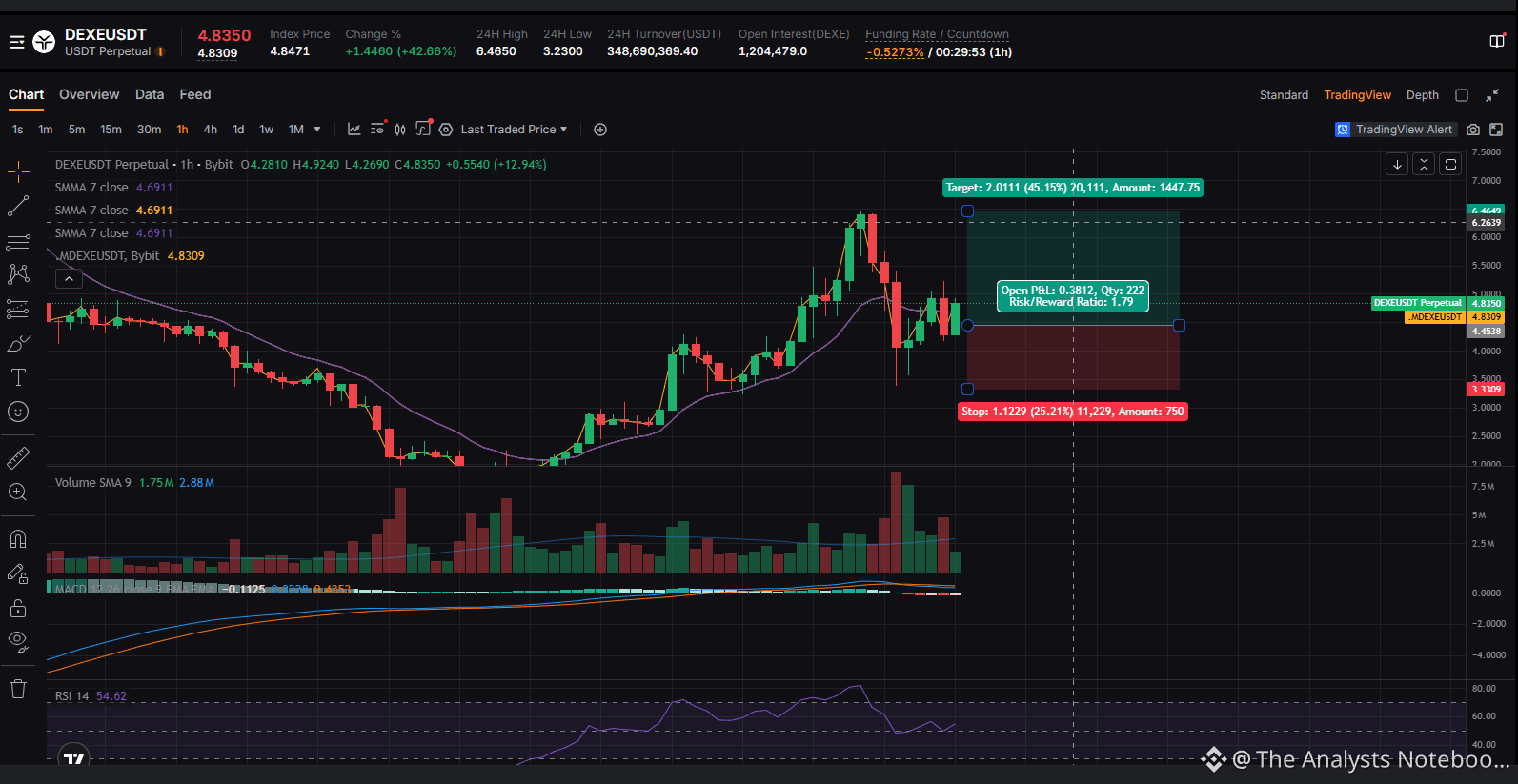
Task: Select the 1m timeframe
Action: coord(46,130)
